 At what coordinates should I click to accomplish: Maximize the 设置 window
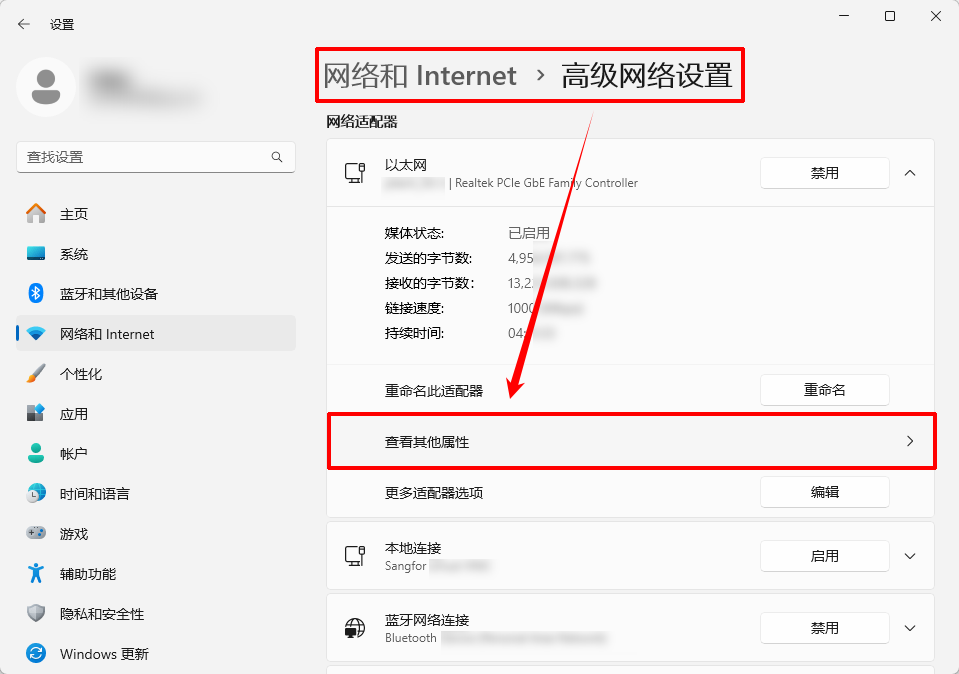[890, 16]
